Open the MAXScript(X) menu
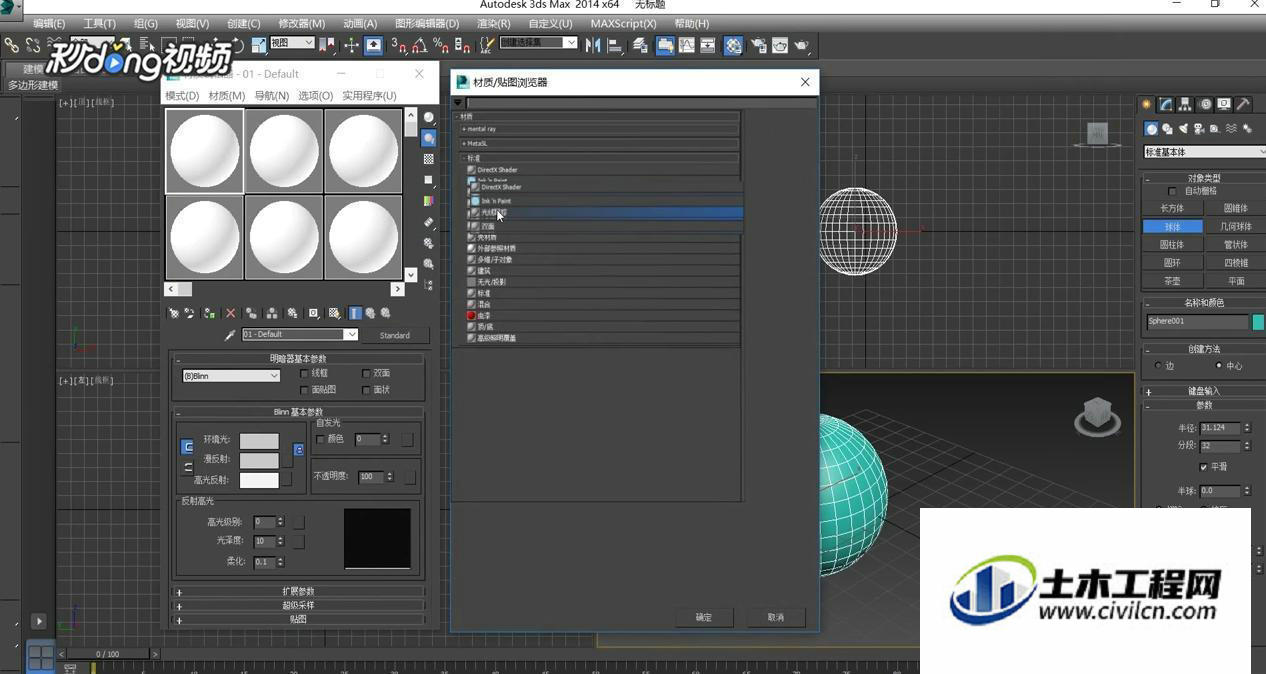Screen dimensions: 1266x674 (624, 23)
